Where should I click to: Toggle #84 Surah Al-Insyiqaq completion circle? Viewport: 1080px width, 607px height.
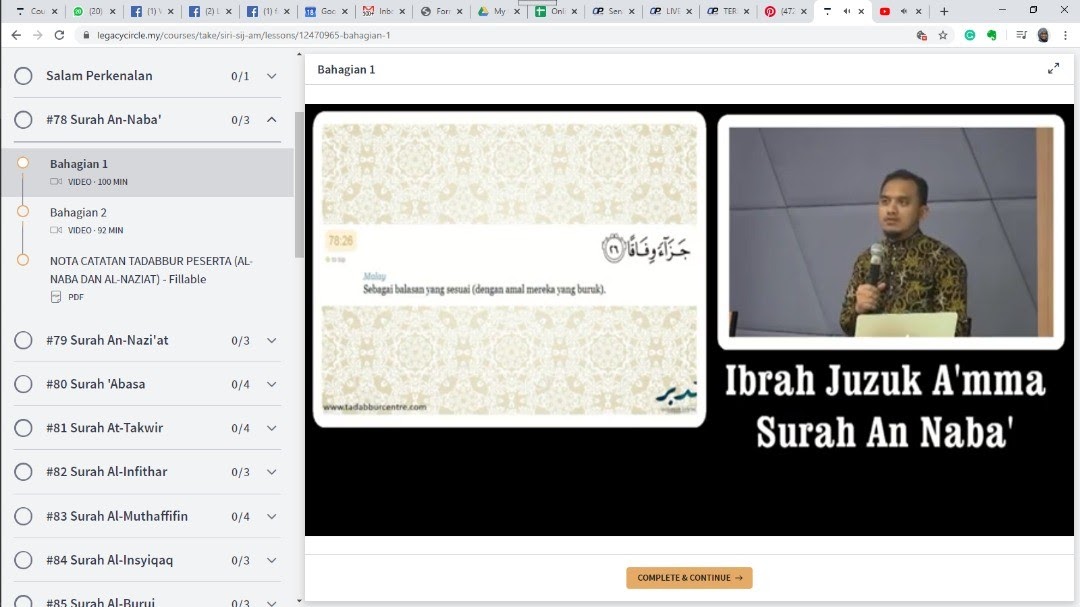point(23,560)
